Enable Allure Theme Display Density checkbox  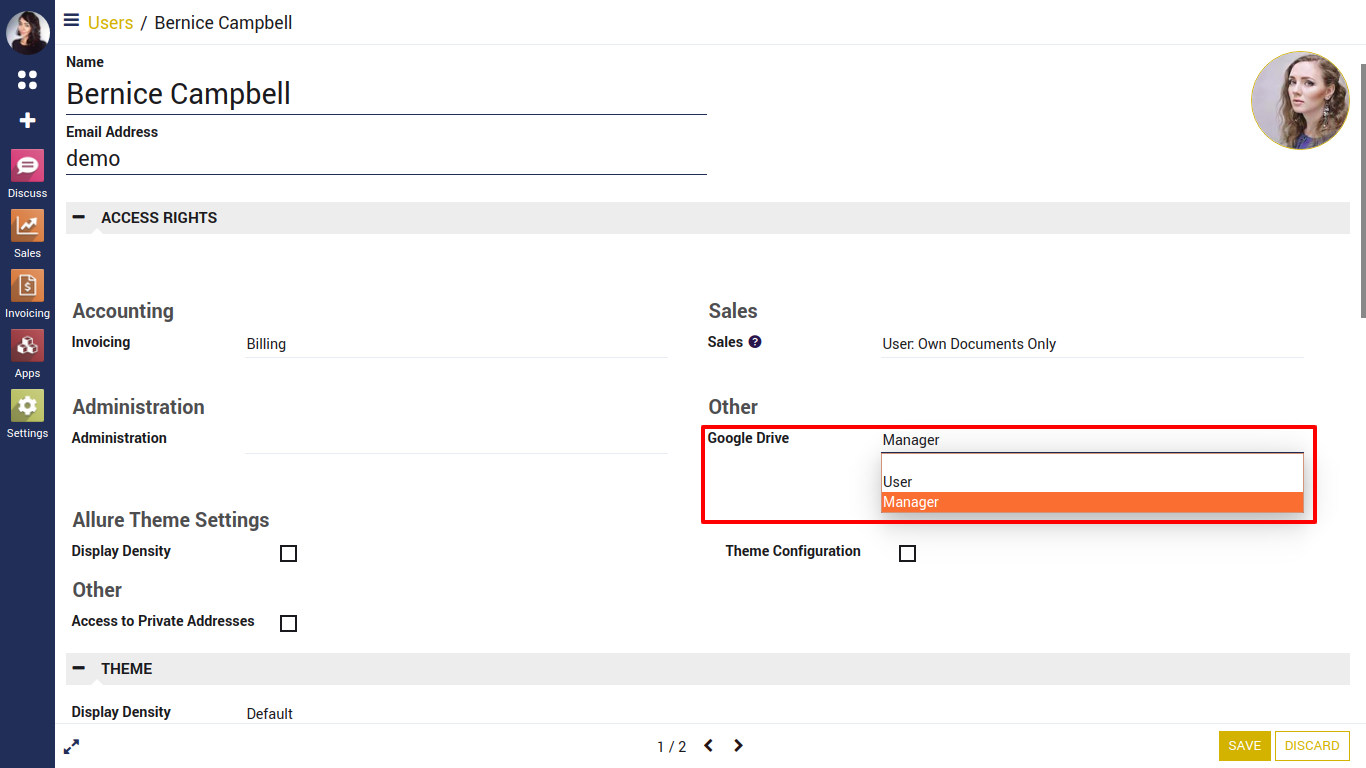[x=288, y=553]
